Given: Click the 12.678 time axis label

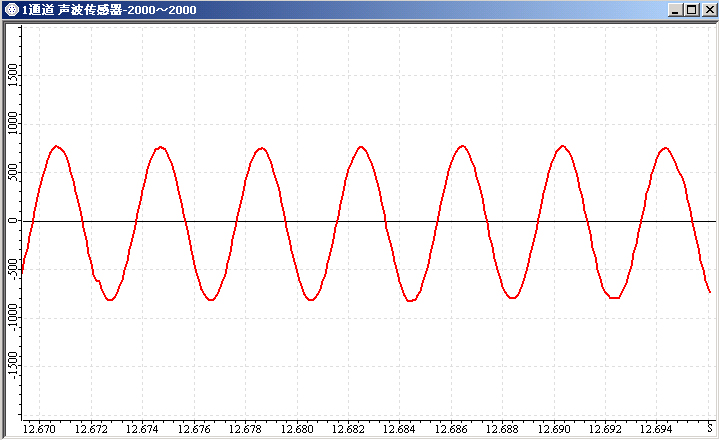Looking at the screenshot, I should point(246,429).
